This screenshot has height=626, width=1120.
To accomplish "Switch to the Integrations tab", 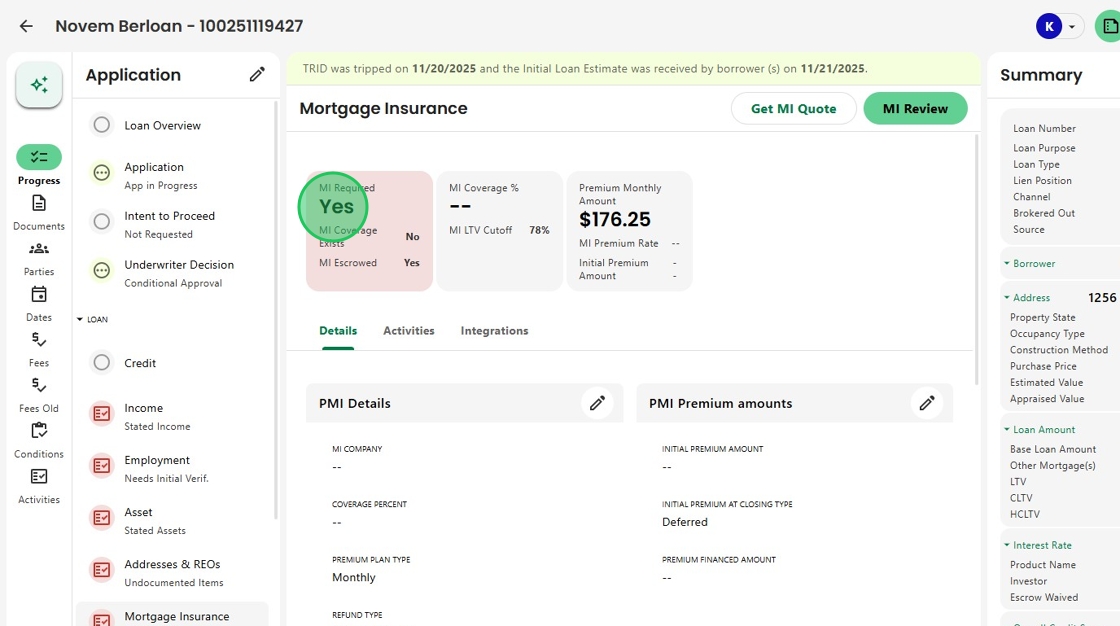I will point(494,331).
